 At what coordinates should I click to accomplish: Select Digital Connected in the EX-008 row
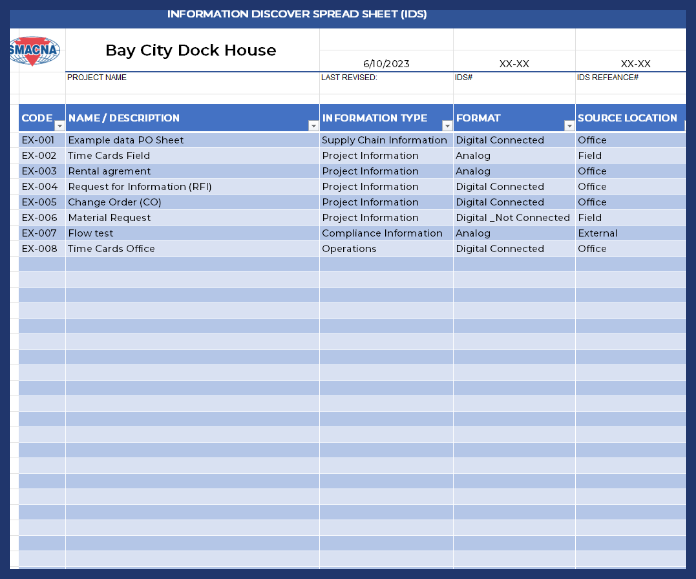point(514,249)
